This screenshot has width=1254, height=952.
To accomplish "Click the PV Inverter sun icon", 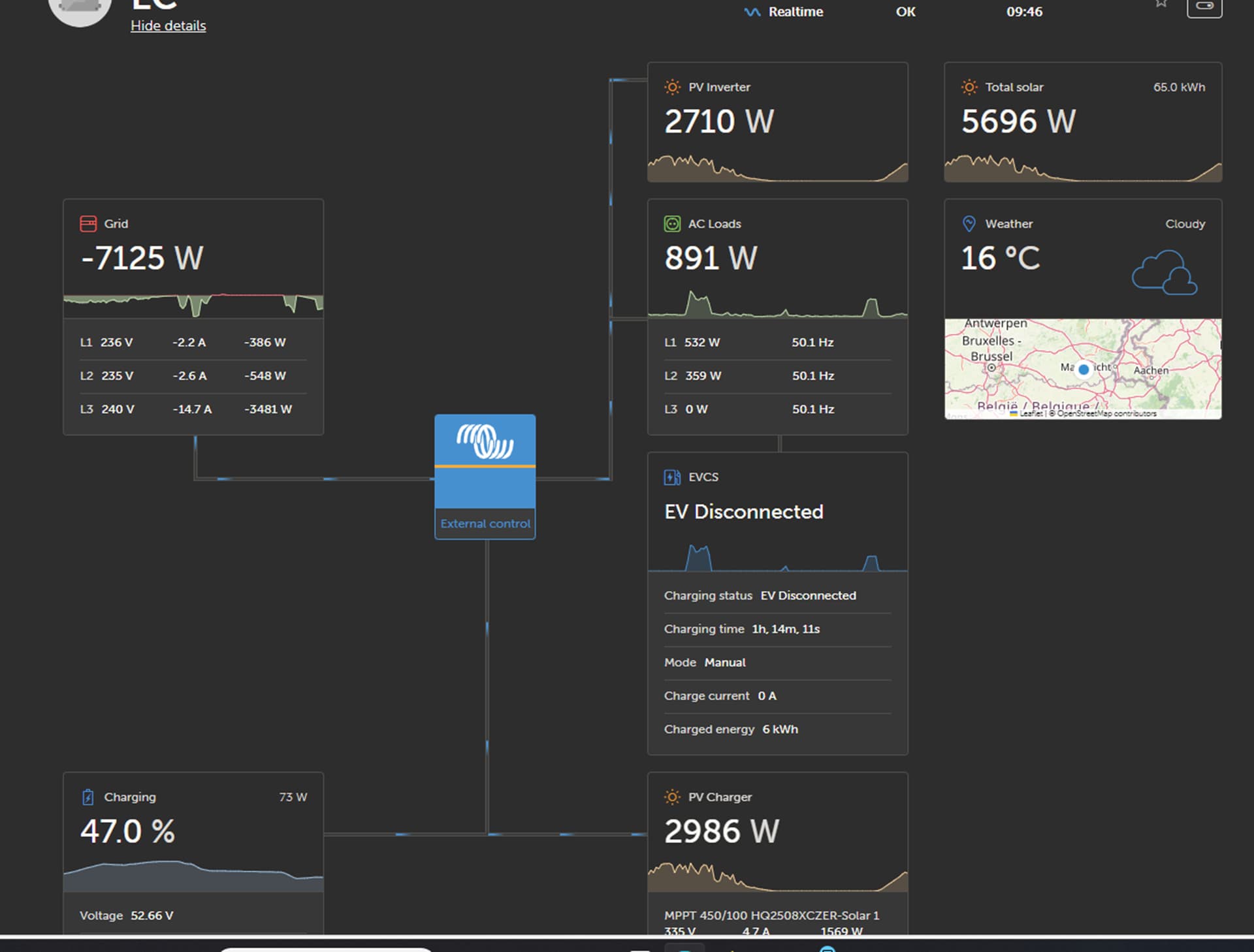I will point(671,87).
